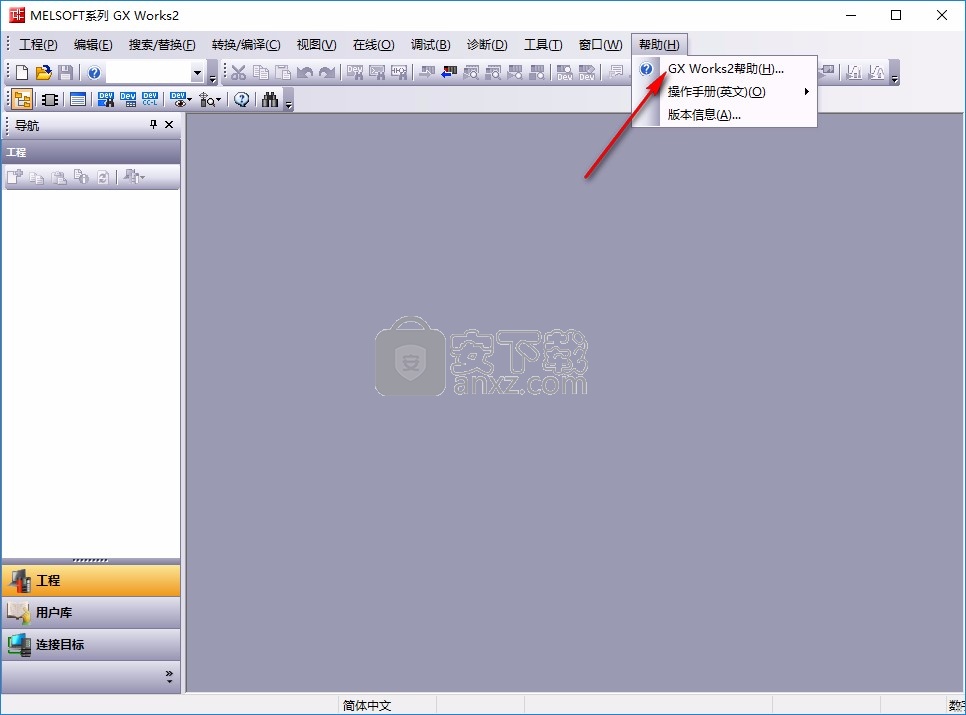Expand the far-right toolbar overflow options
Image resolution: width=966 pixels, height=715 pixels.
point(895,73)
